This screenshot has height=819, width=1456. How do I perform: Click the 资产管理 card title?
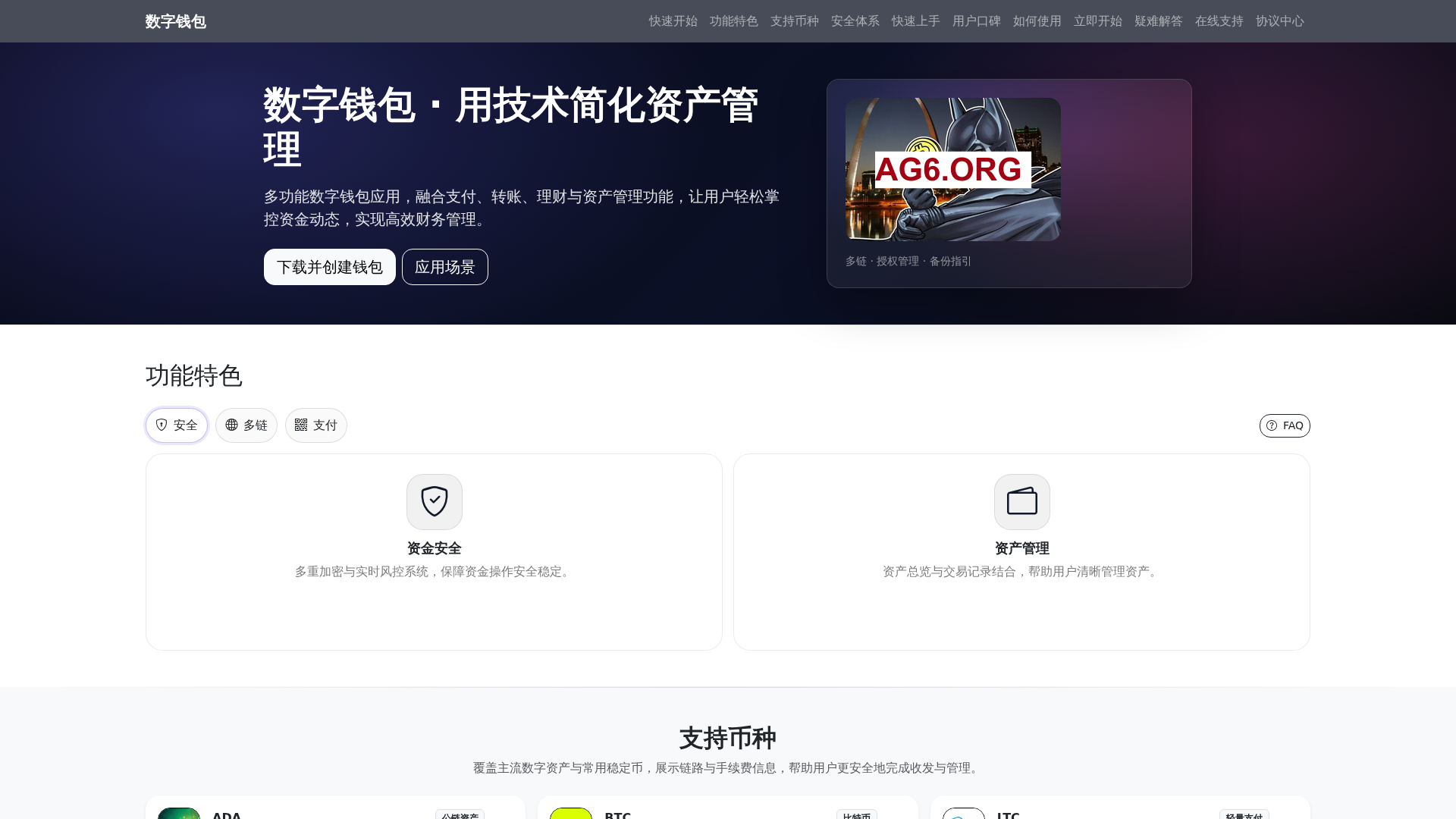1022,548
